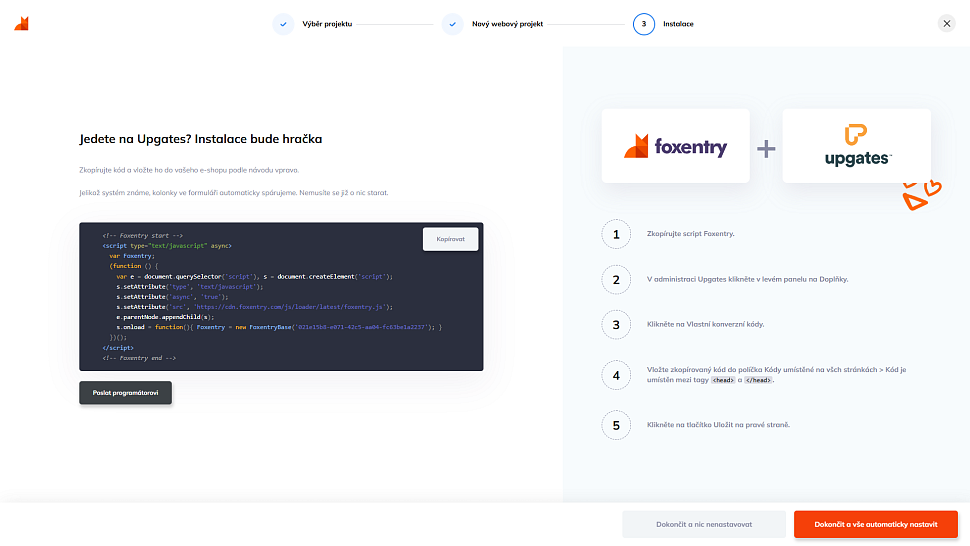Click Dokončit a vše automaticky nastavit
The width and height of the screenshot is (970, 546).
(876, 524)
